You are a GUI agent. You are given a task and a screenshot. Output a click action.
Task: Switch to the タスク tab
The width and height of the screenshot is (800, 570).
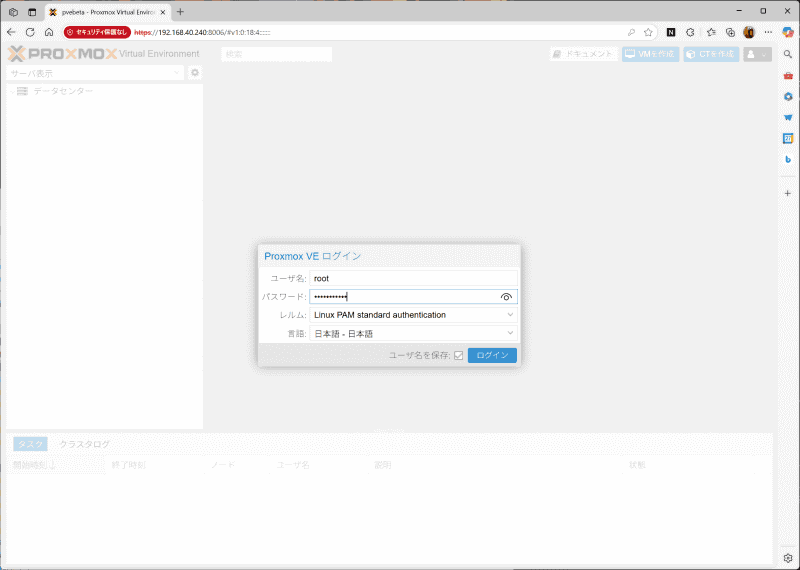click(31, 444)
